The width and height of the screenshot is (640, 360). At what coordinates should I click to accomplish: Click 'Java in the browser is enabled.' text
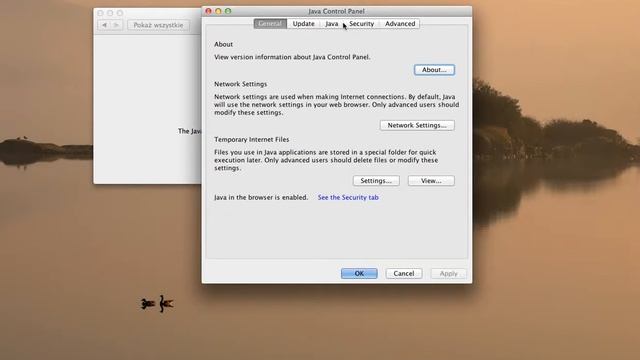tap(261, 198)
